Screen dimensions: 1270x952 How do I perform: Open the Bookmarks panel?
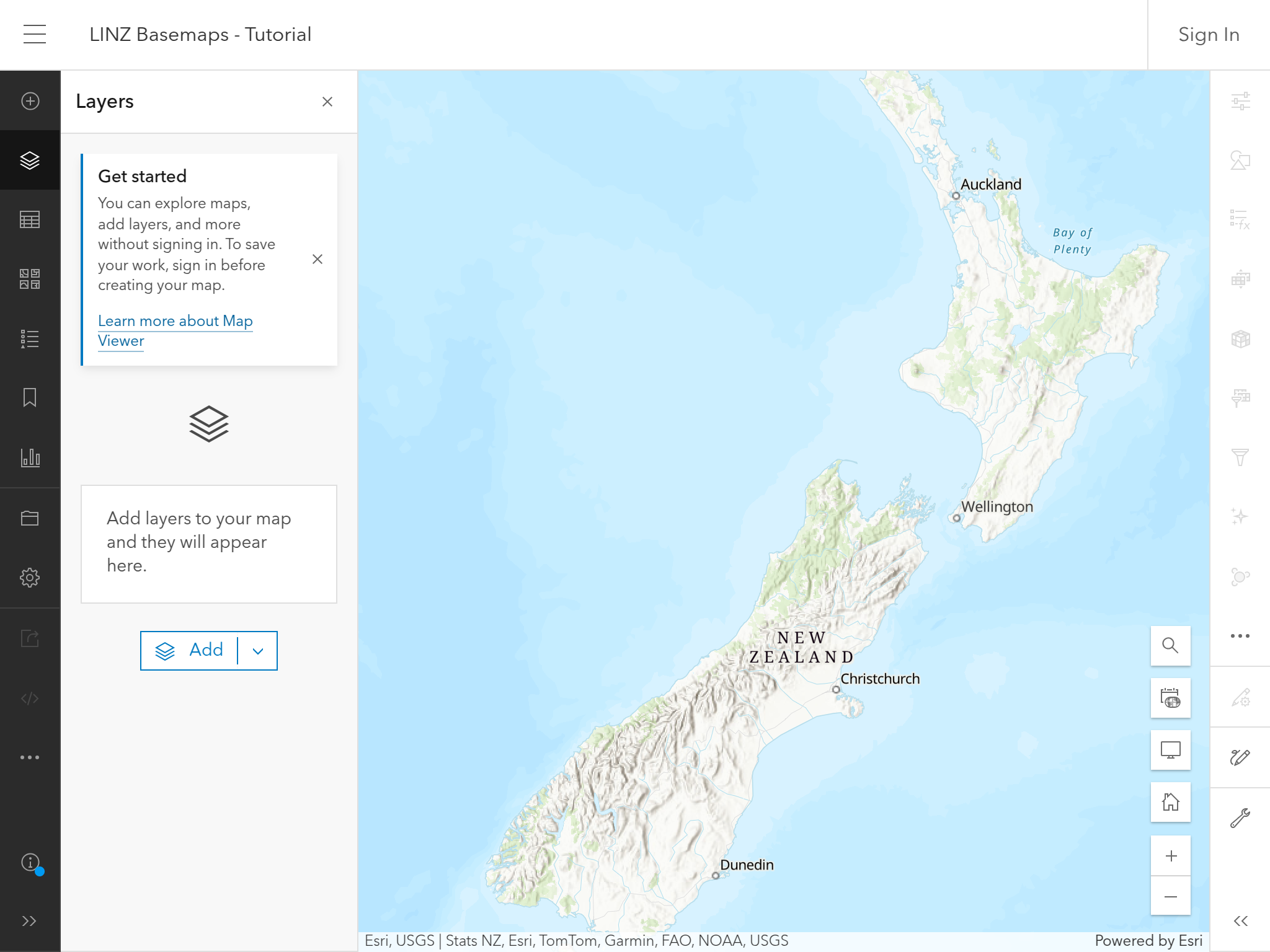30,399
